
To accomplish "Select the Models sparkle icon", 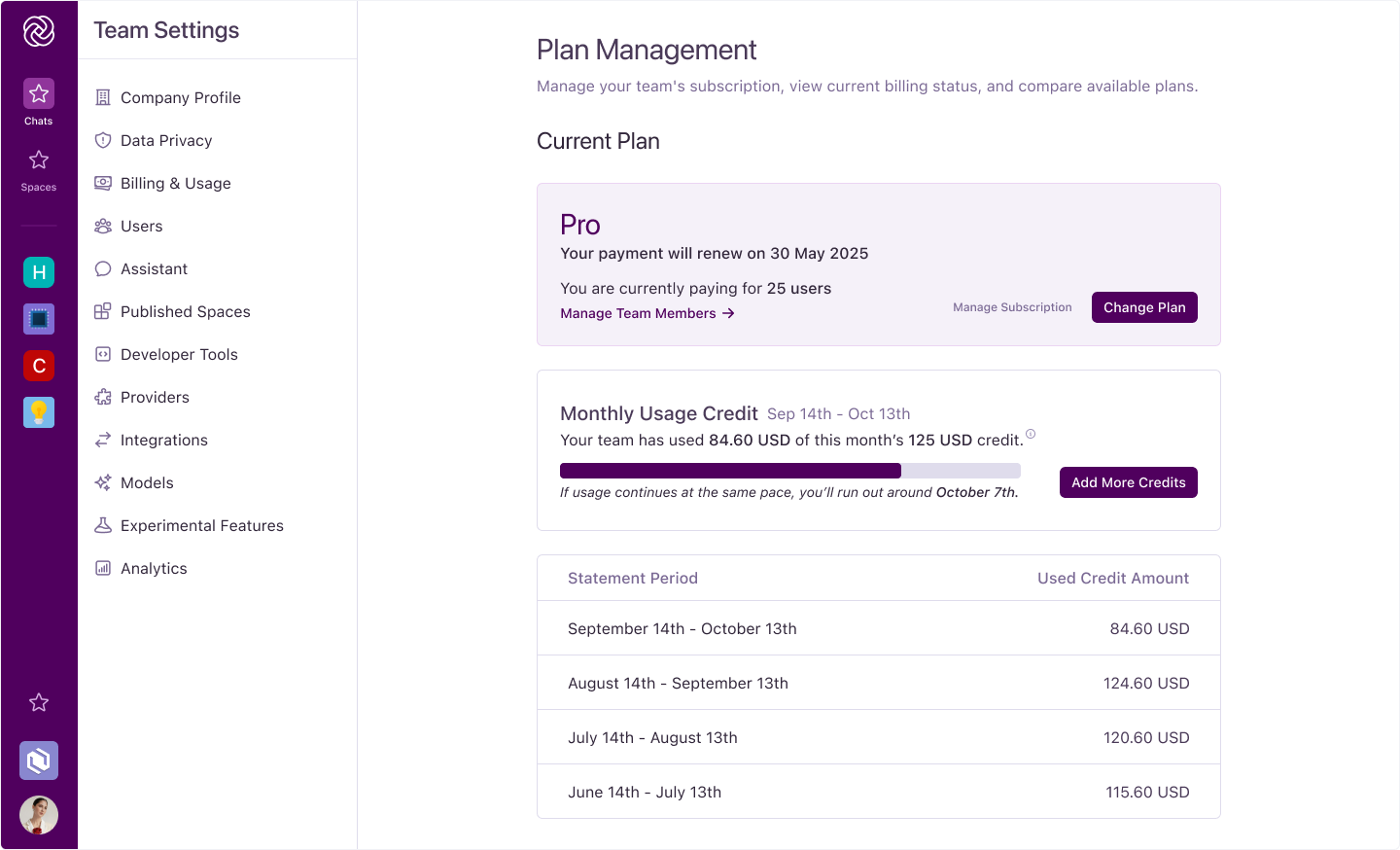I will tap(103, 482).
